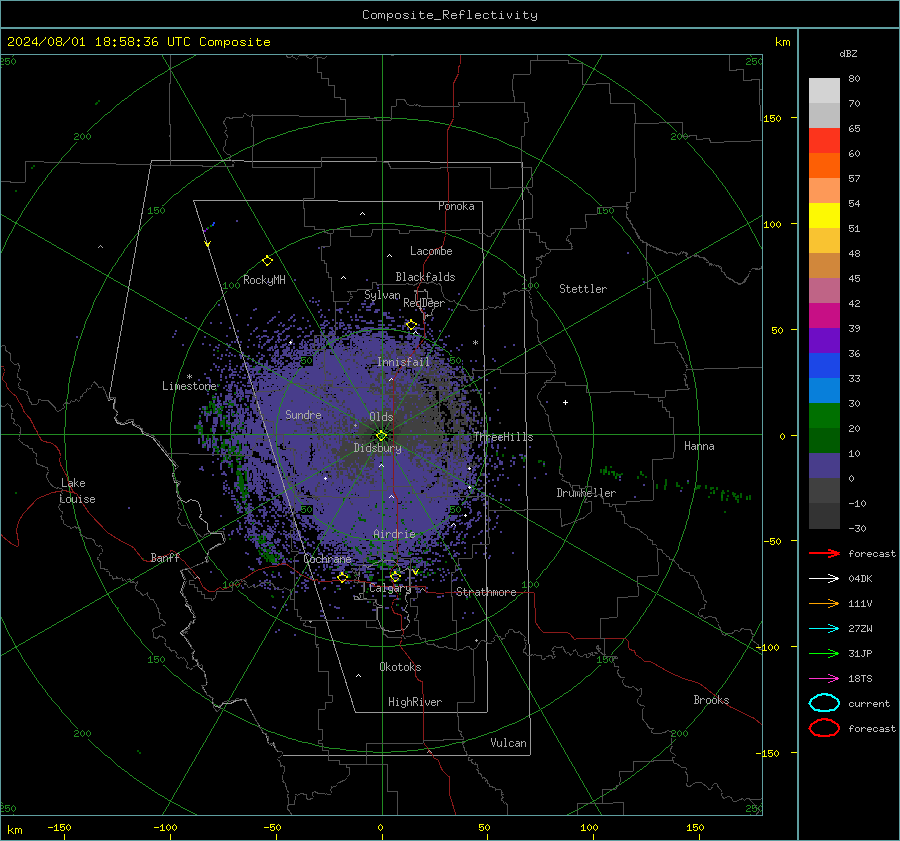The image size is (900, 841).
Task: Select the orange 60-57 dBZ swatch
Action: (x=824, y=165)
